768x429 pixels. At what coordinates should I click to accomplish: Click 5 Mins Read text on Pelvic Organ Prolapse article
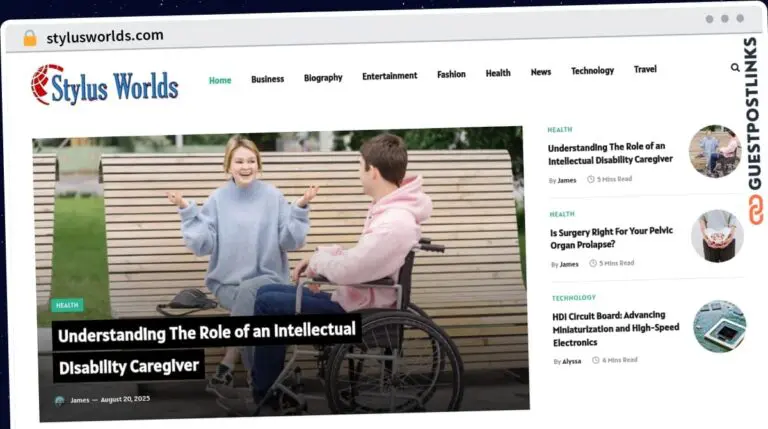click(x=616, y=263)
